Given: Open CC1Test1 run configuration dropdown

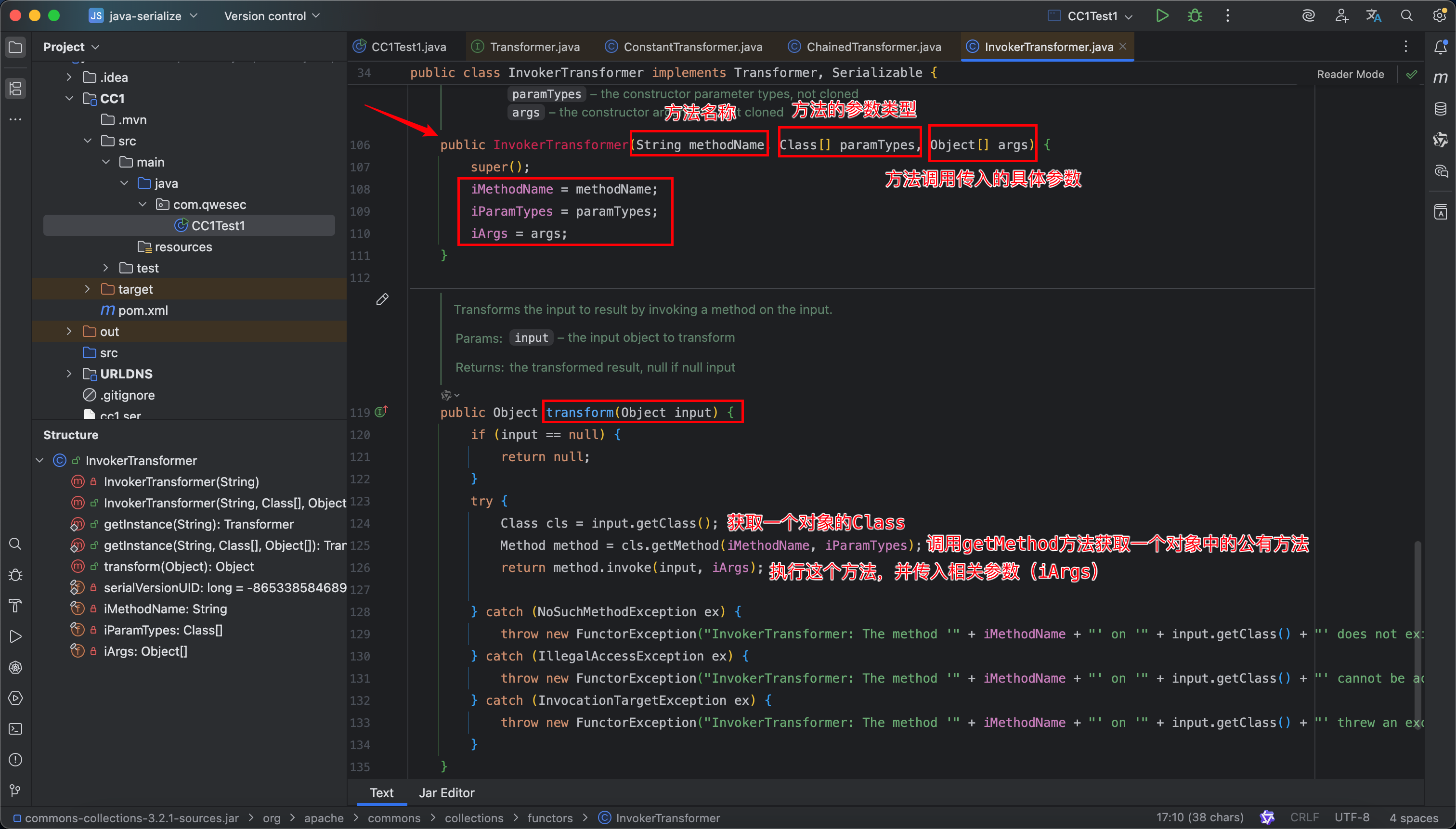Looking at the screenshot, I should 1092,16.
